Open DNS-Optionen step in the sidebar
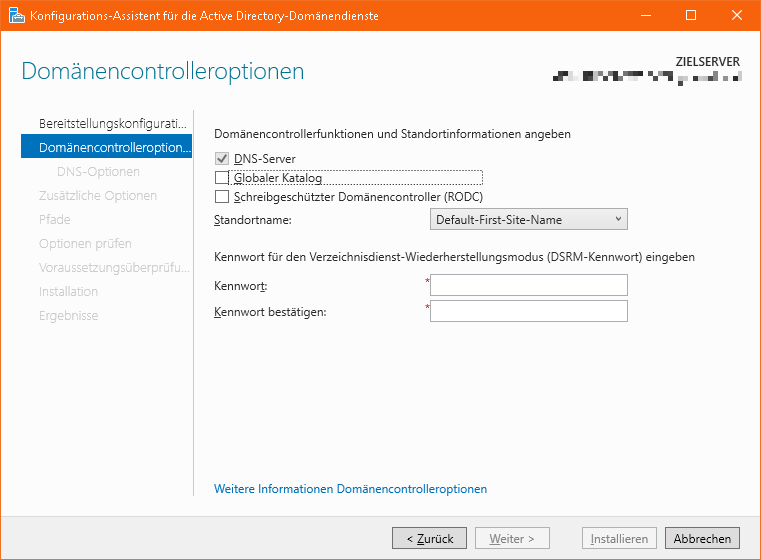This screenshot has height=560, width=761. [98, 171]
